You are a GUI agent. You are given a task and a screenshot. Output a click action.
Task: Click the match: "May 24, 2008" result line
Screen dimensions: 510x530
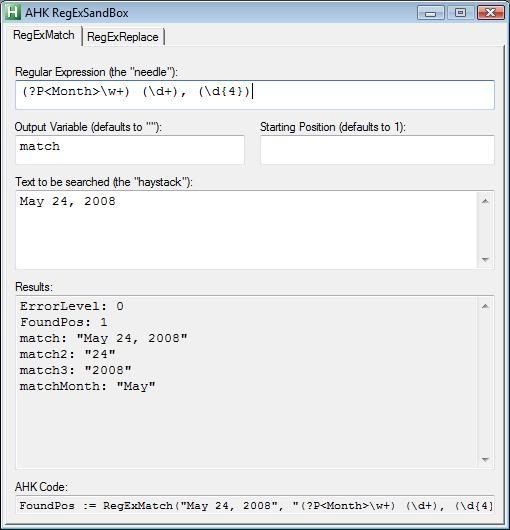point(103,338)
